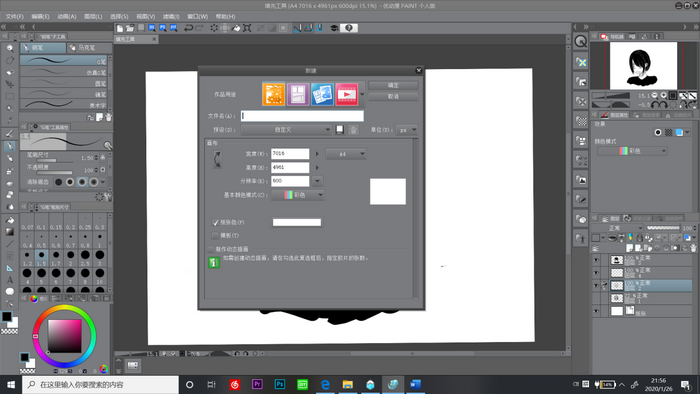Image resolution: width=700 pixels, height=394 pixels.
Task: Click the swap width and height arrows
Action: (x=217, y=159)
